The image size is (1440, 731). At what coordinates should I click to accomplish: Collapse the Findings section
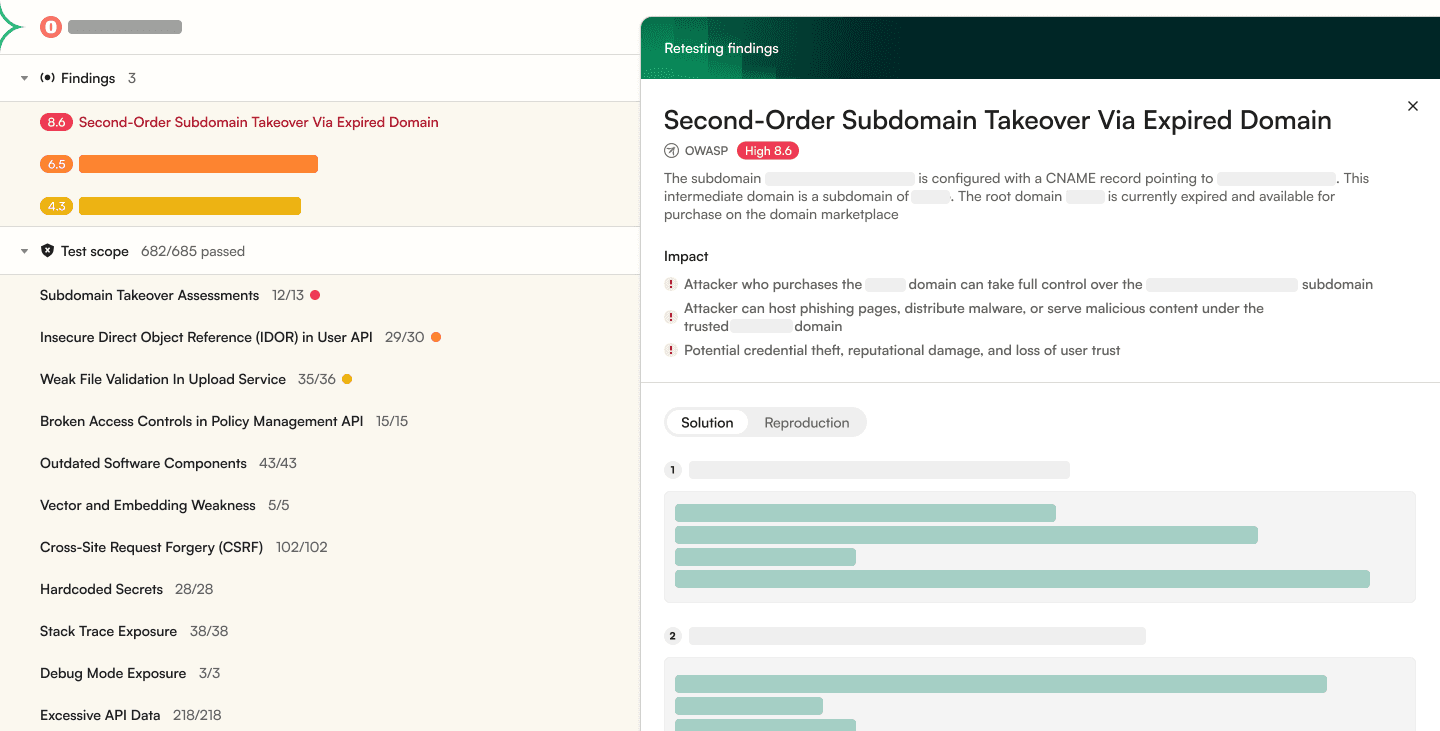(x=23, y=77)
